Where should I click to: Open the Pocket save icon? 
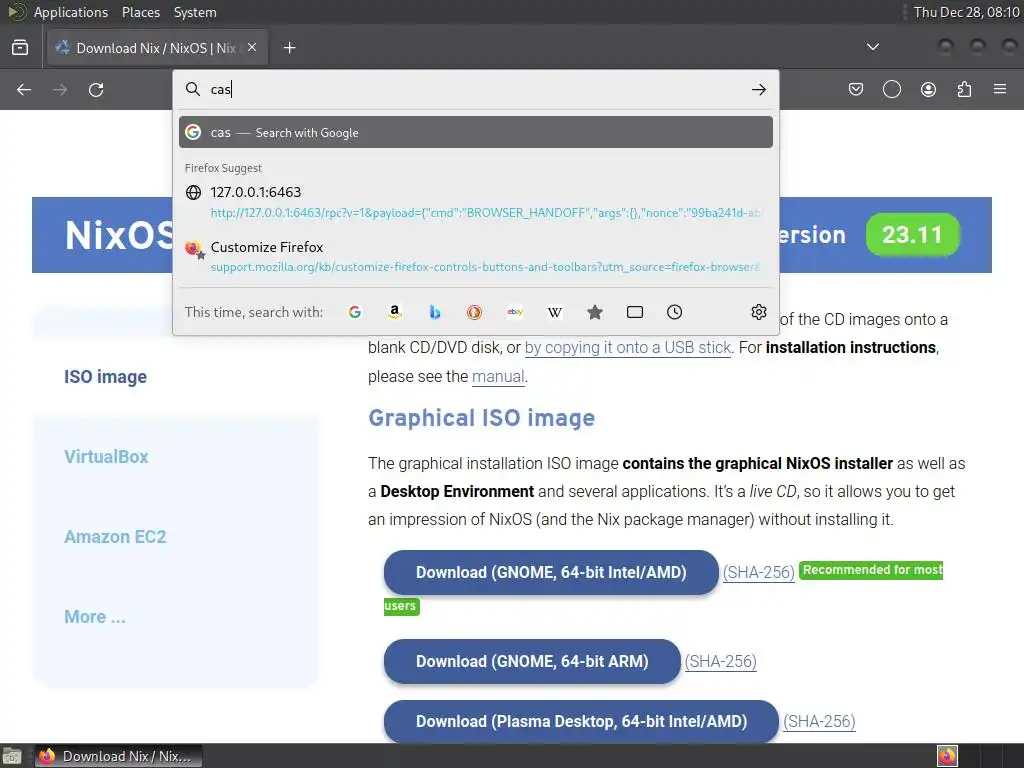[x=856, y=89]
